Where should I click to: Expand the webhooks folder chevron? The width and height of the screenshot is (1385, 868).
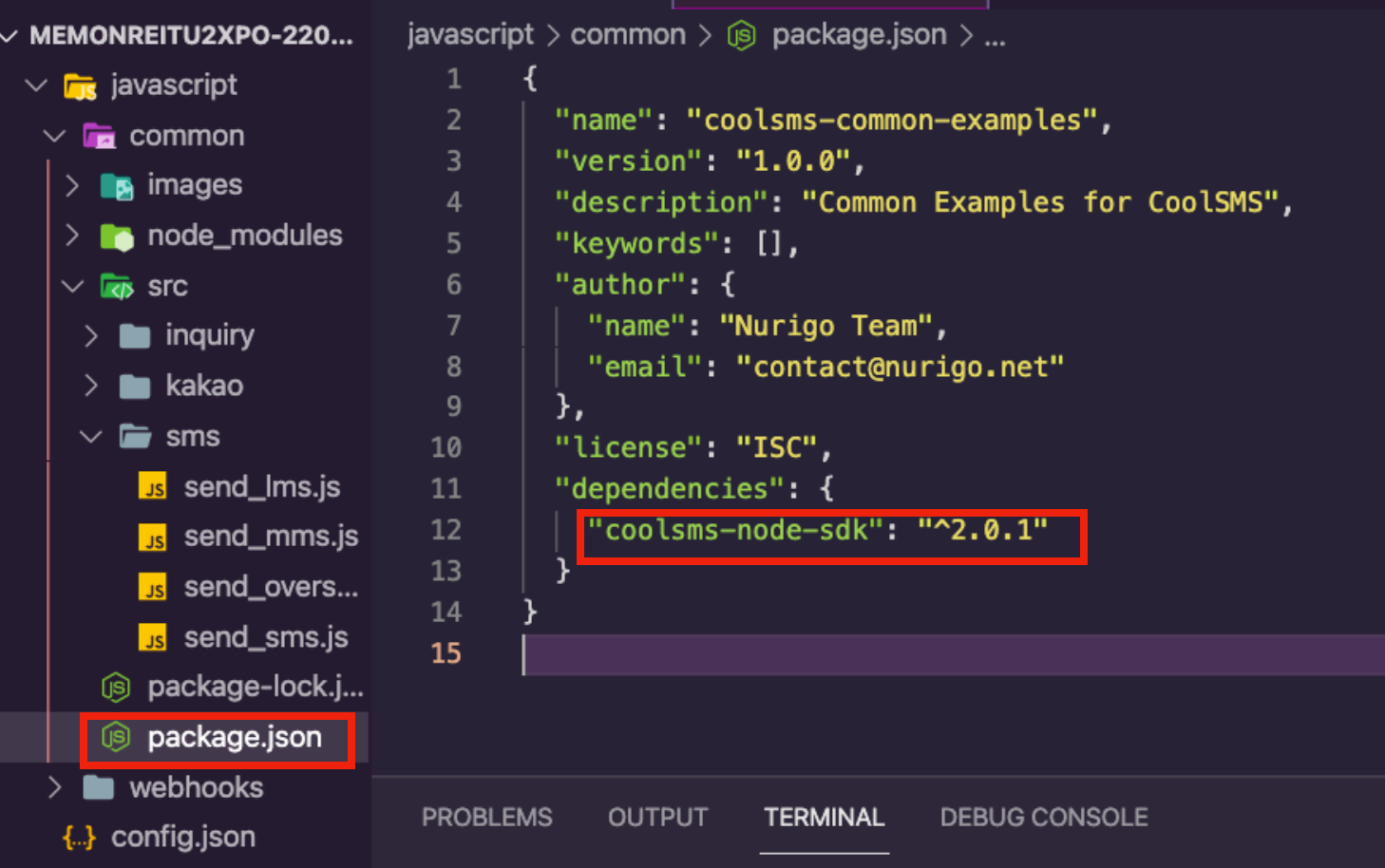[x=54, y=787]
